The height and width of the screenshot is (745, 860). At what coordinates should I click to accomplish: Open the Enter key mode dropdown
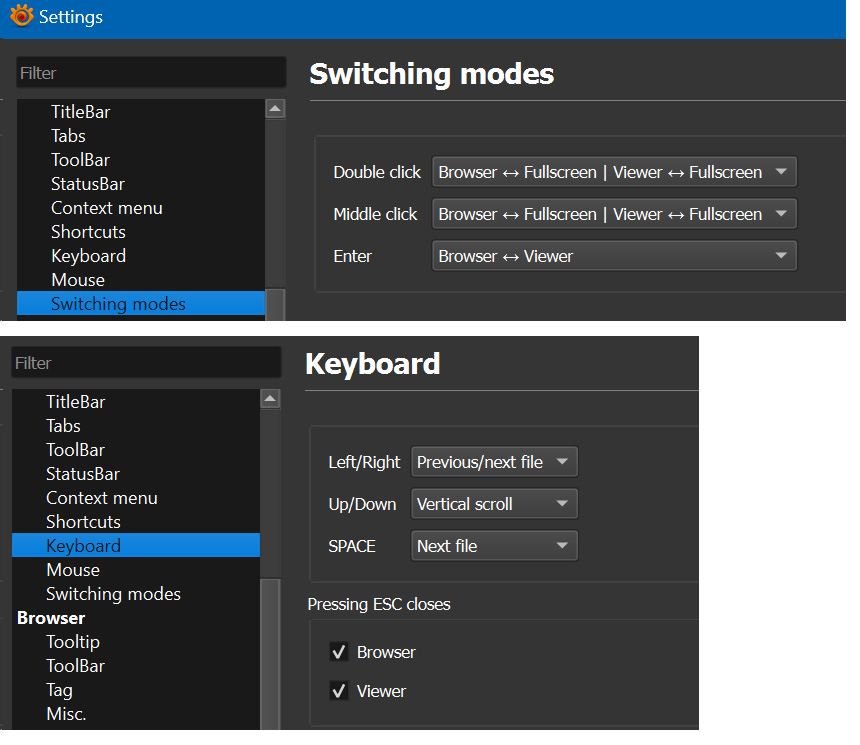pos(614,256)
